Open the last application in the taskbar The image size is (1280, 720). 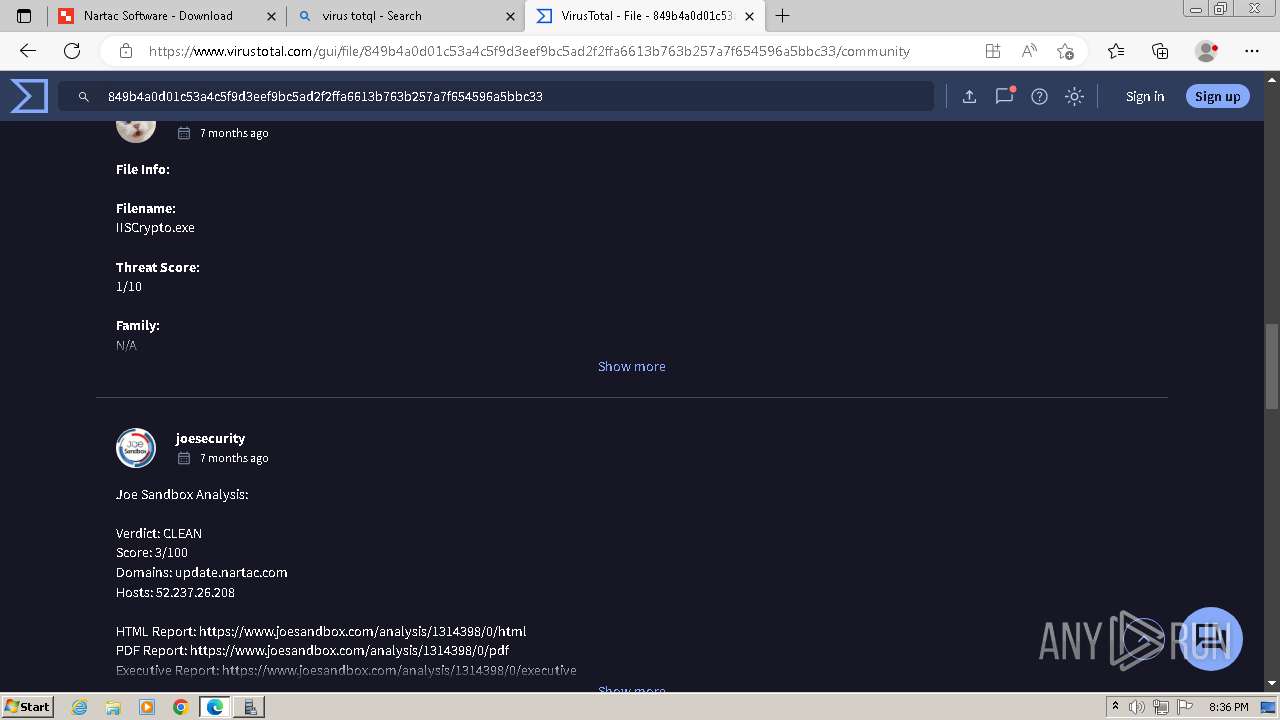(250, 707)
